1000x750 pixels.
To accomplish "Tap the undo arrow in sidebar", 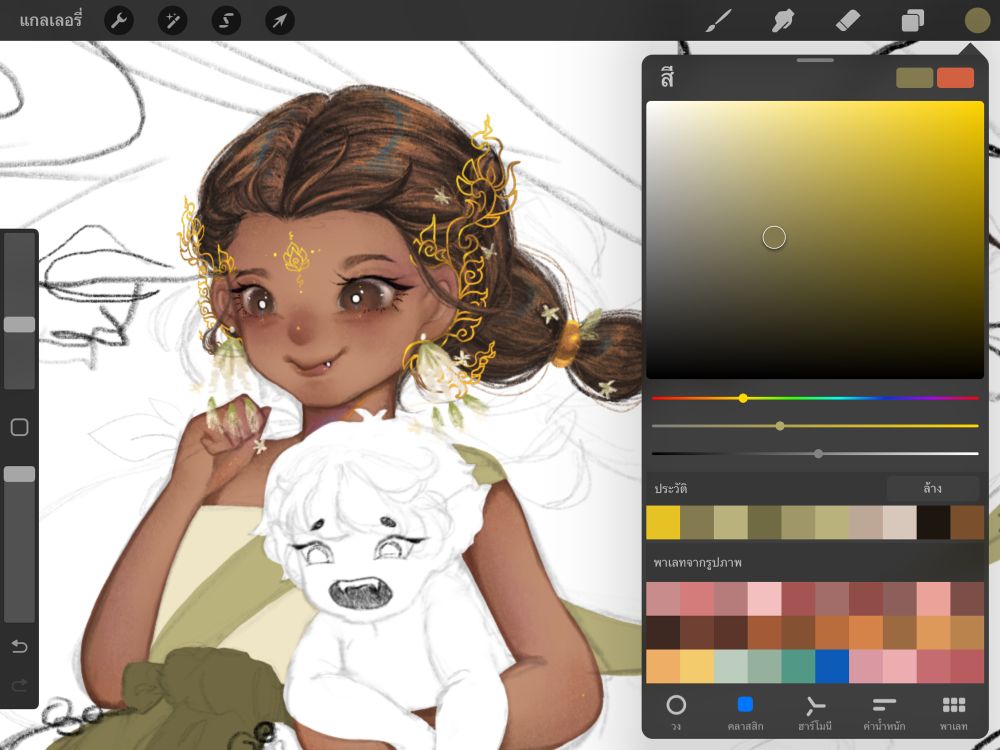I will coord(19,647).
